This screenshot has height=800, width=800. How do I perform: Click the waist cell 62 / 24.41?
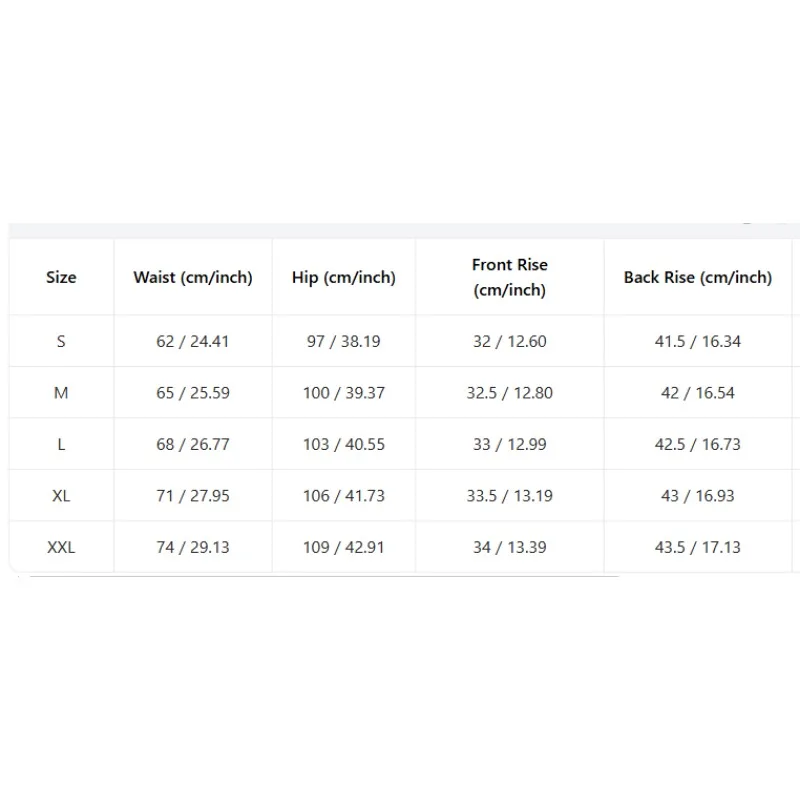(193, 341)
